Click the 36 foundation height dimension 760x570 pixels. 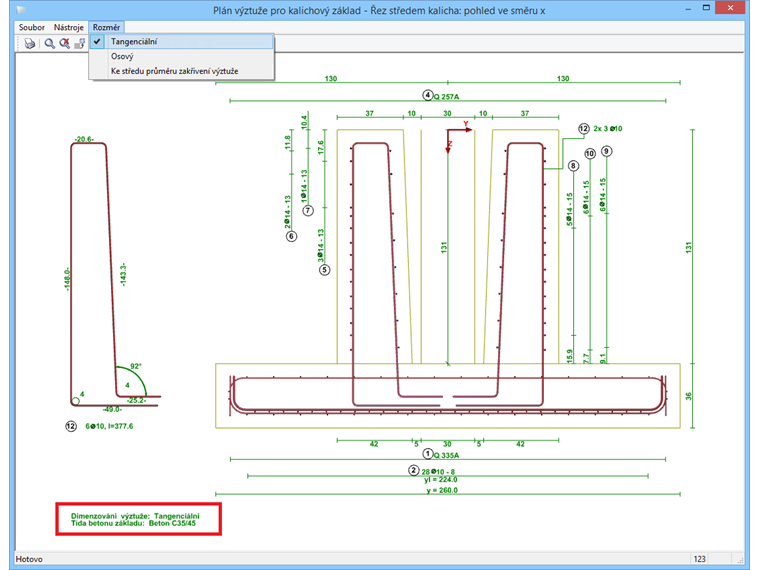689,396
